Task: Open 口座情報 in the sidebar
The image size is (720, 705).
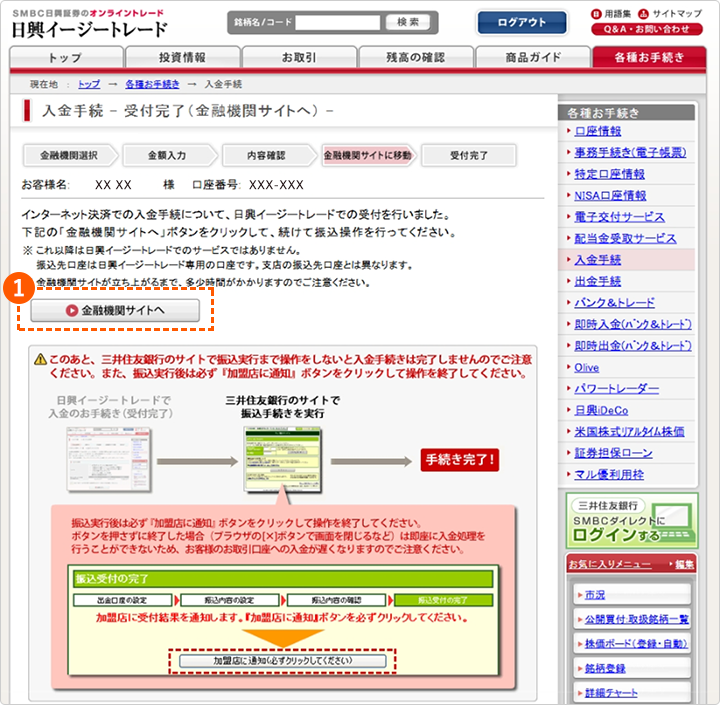Action: coord(597,131)
